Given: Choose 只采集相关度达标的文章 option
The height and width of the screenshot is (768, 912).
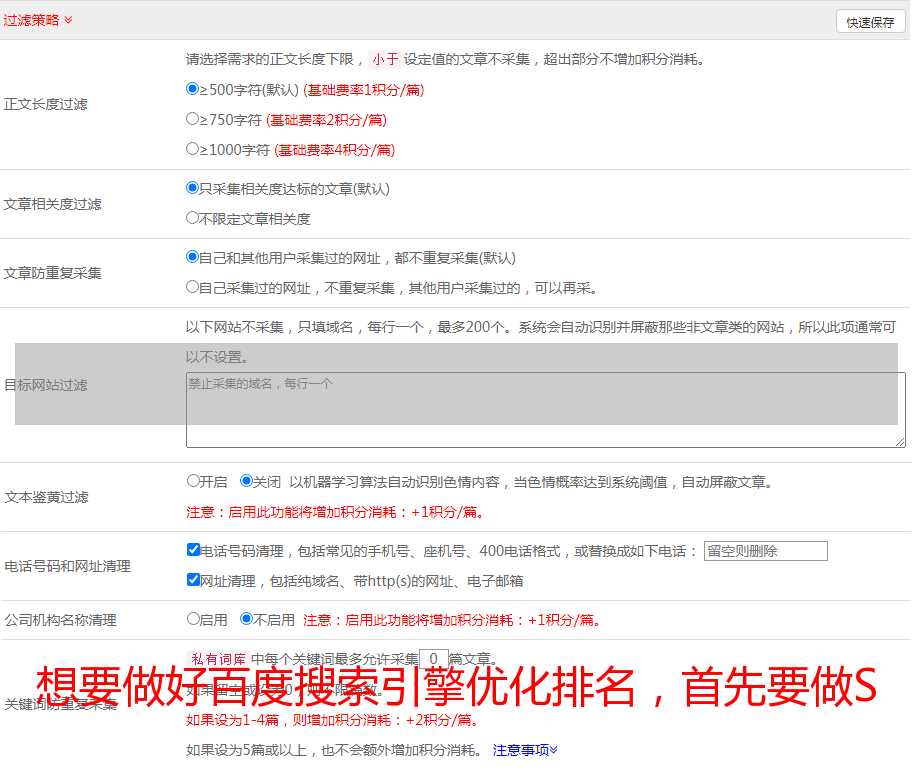Looking at the screenshot, I should 193,188.
